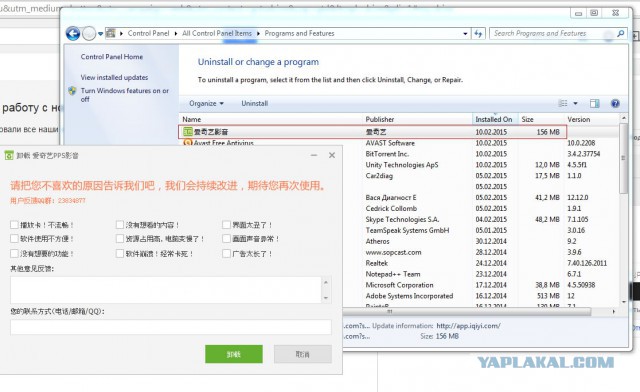The image size is (640, 392).
Task: Close the PPS uninstall dialog
Action: (x=332, y=155)
